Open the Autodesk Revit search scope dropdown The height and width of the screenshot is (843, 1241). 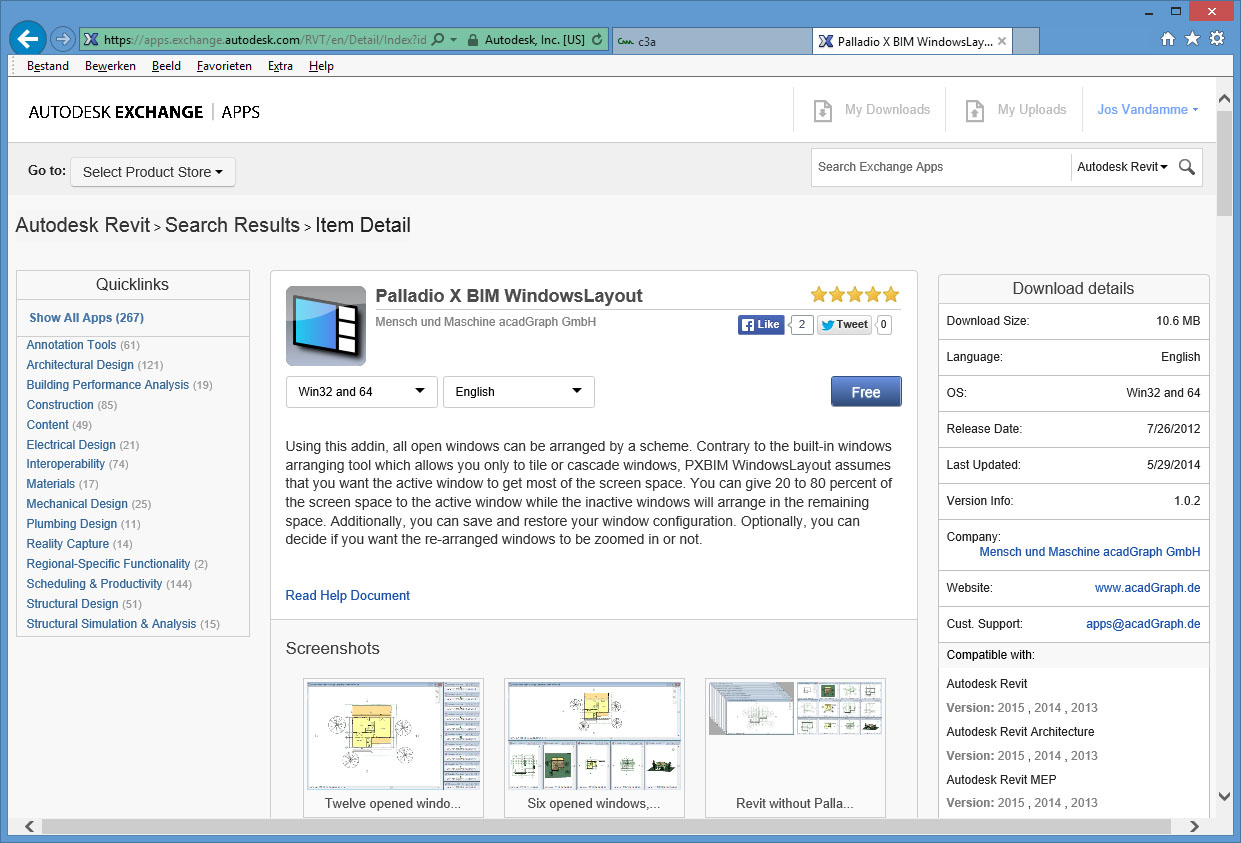click(x=1122, y=167)
